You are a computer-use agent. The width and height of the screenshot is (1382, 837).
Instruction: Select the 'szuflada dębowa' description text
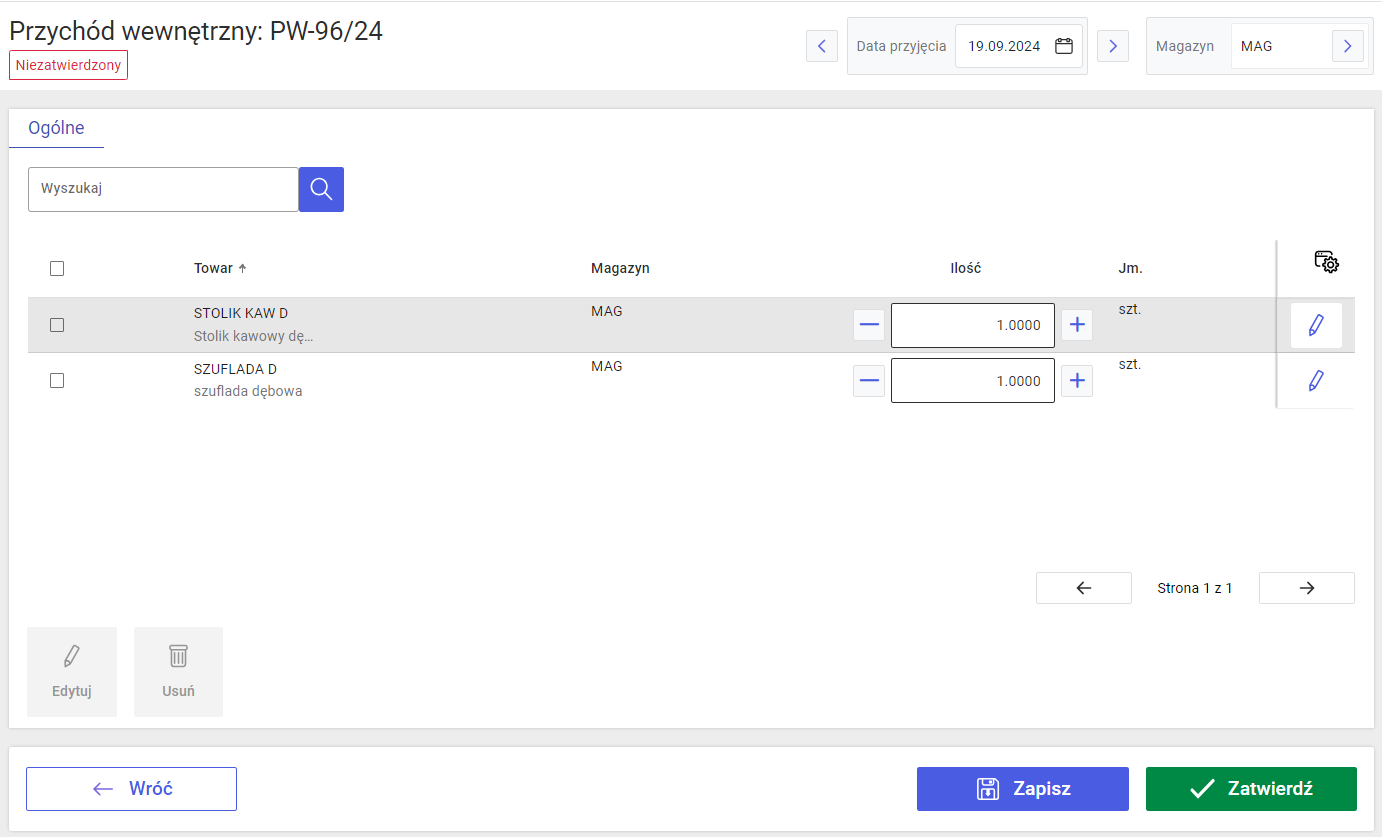248,391
